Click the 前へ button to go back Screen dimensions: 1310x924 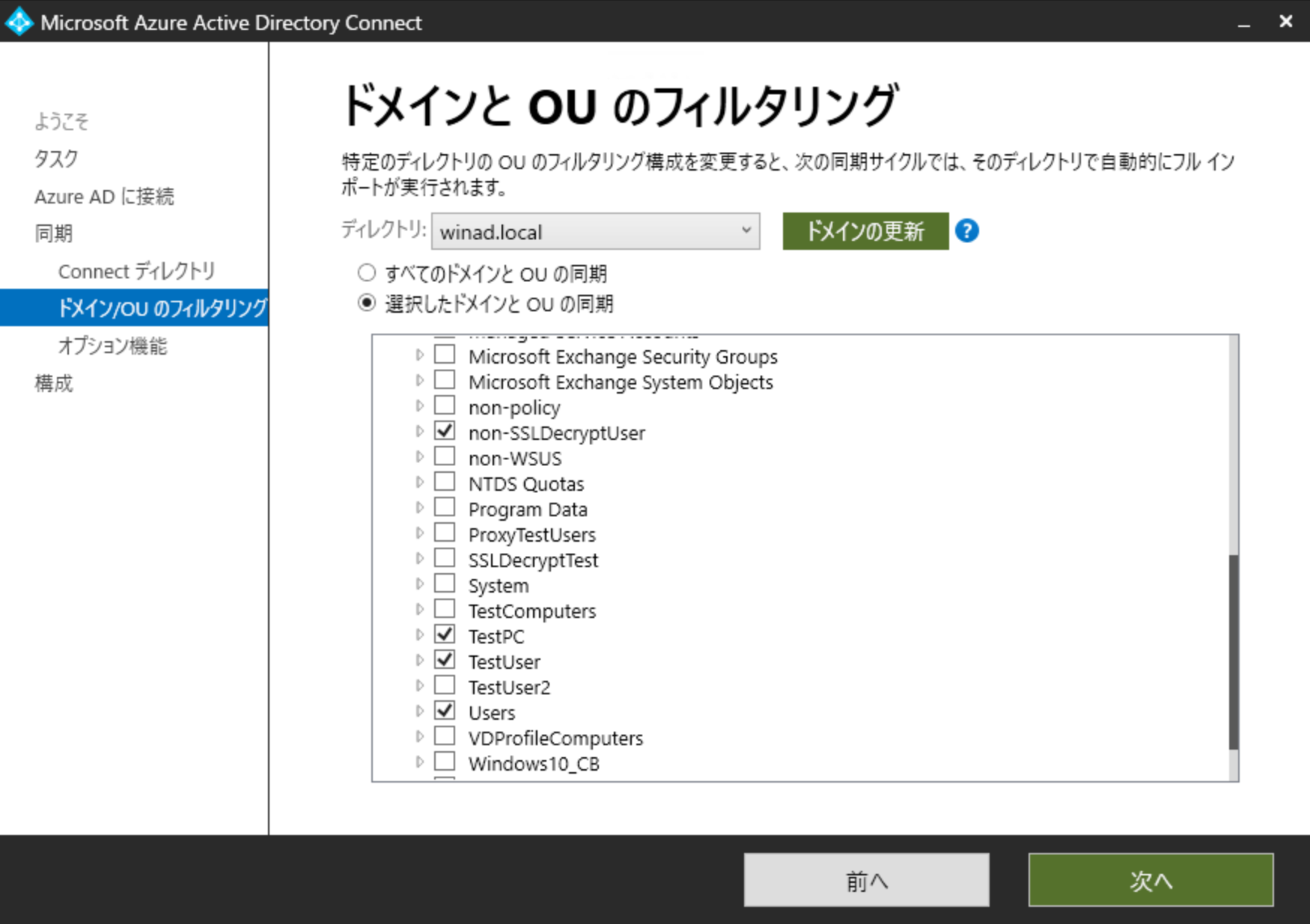[866, 881]
